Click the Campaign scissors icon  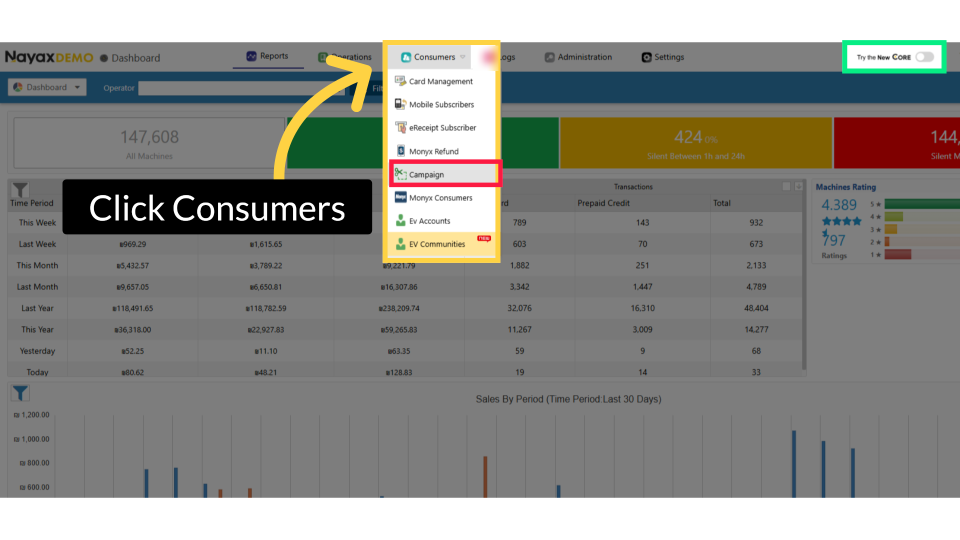click(400, 174)
